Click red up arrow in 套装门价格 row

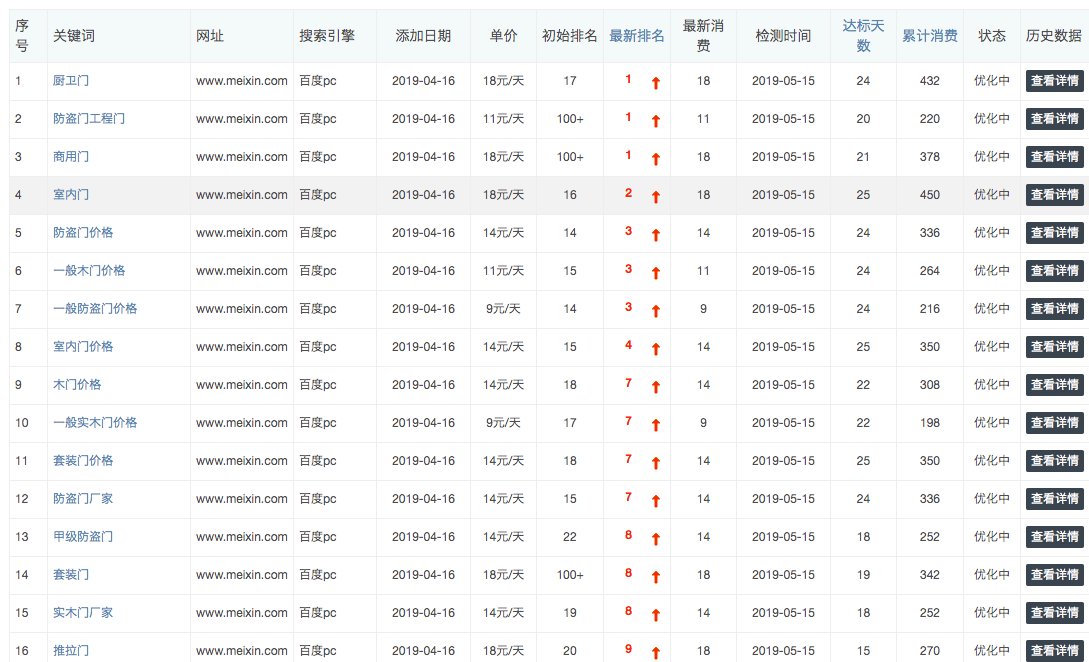point(656,463)
